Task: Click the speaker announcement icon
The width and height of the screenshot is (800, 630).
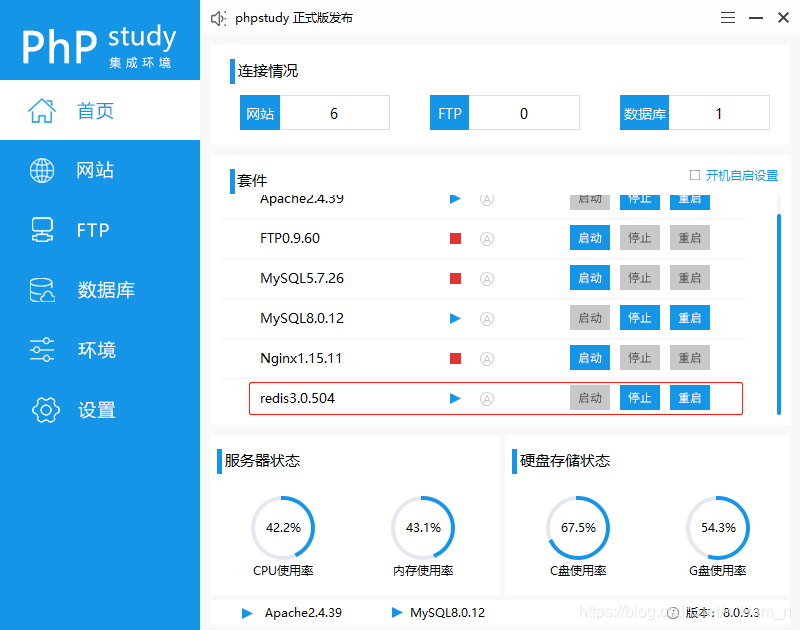Action: coord(218,18)
